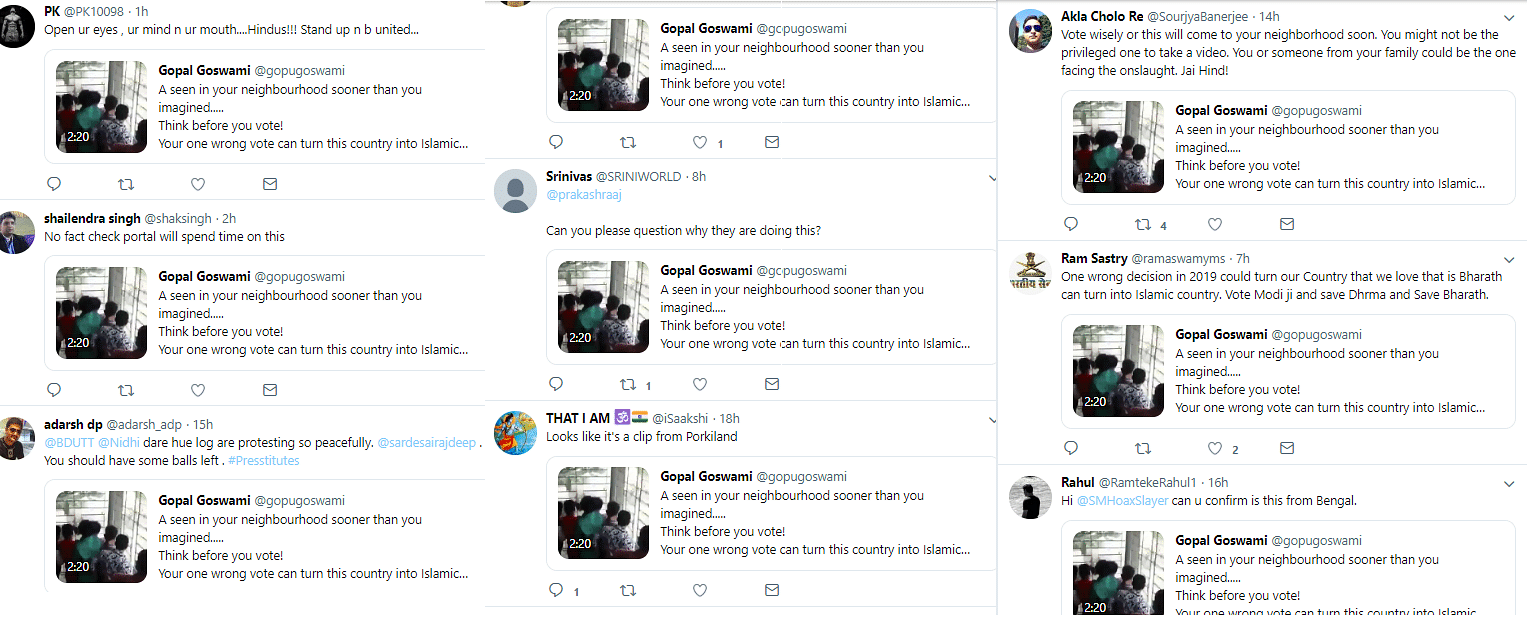Reply to THAT I AM's tweet
The height and width of the screenshot is (623, 1527).
557,590
